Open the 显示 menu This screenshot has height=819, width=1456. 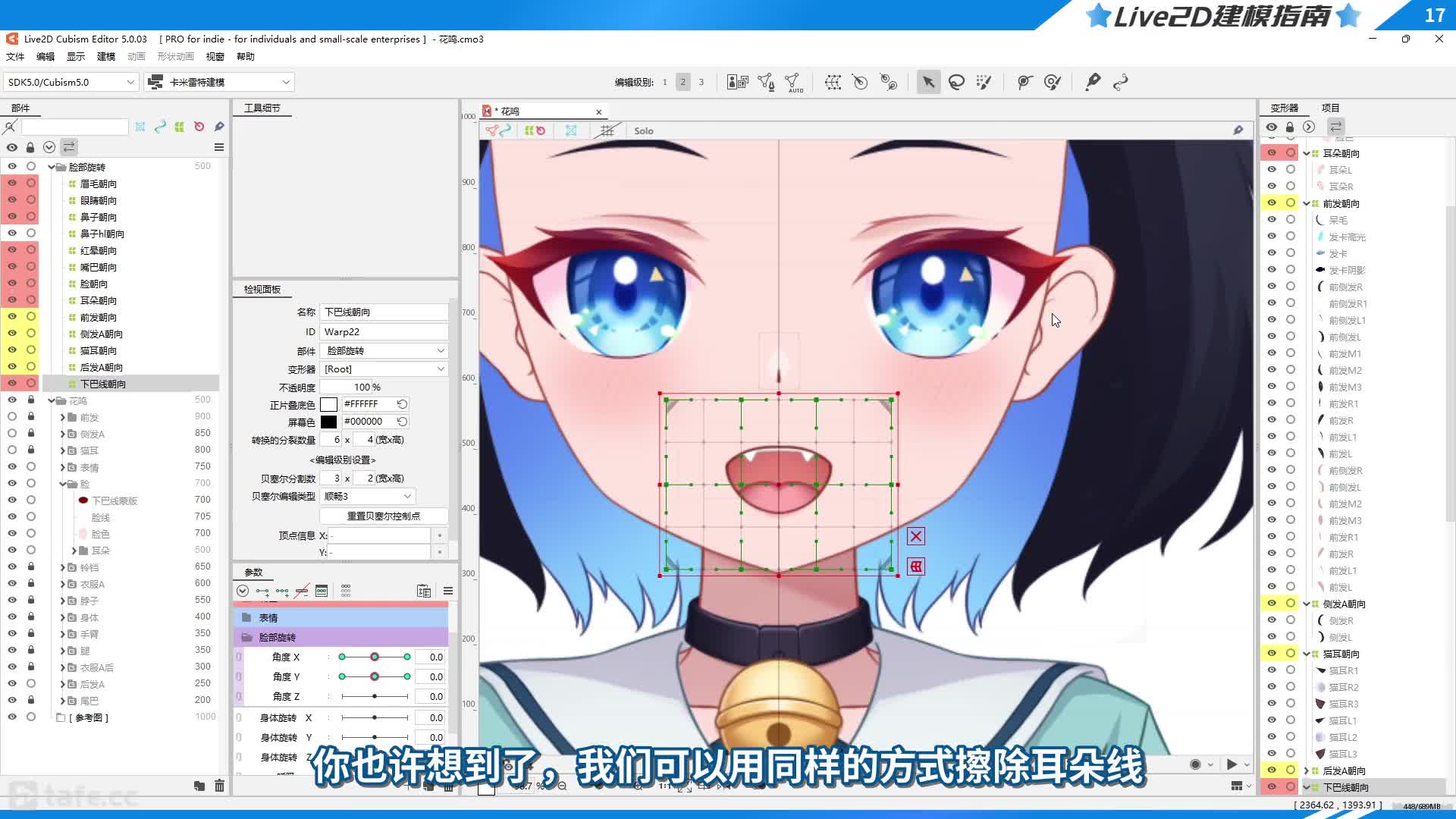click(76, 56)
